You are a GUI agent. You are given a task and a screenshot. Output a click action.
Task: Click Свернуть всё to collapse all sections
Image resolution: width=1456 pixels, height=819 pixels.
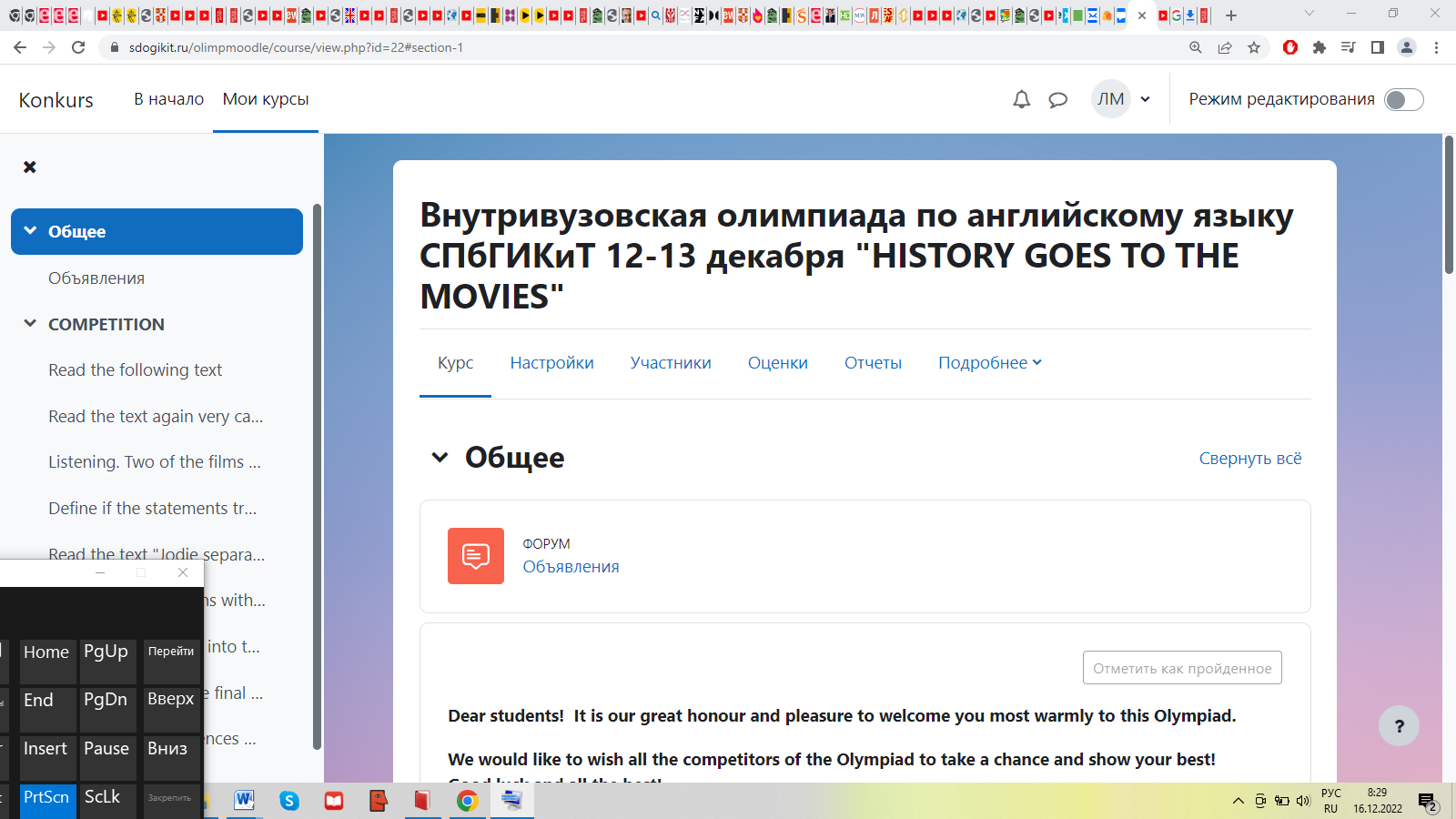(1250, 459)
